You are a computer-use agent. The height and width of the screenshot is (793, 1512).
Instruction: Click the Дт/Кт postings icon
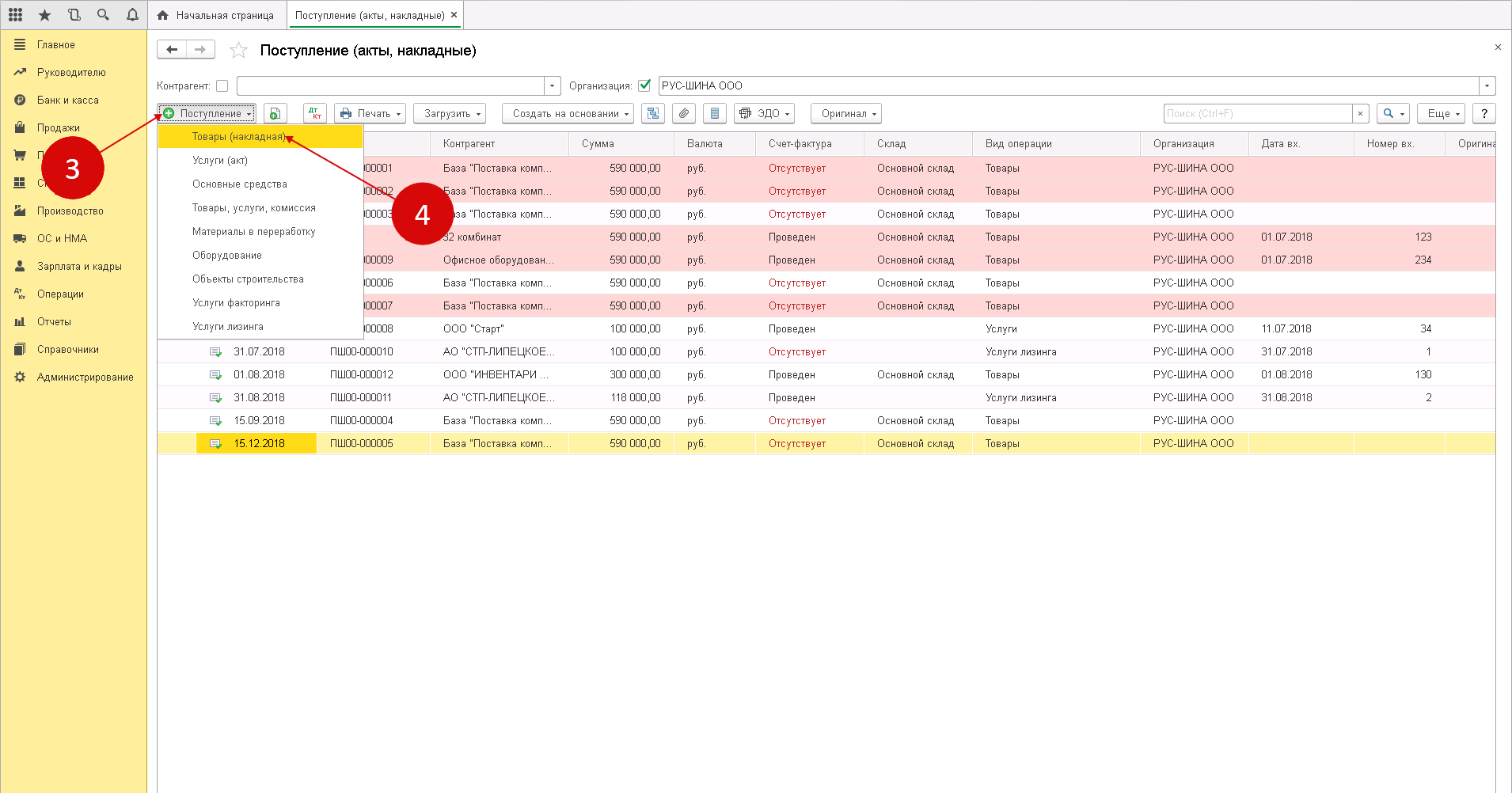tap(315, 114)
